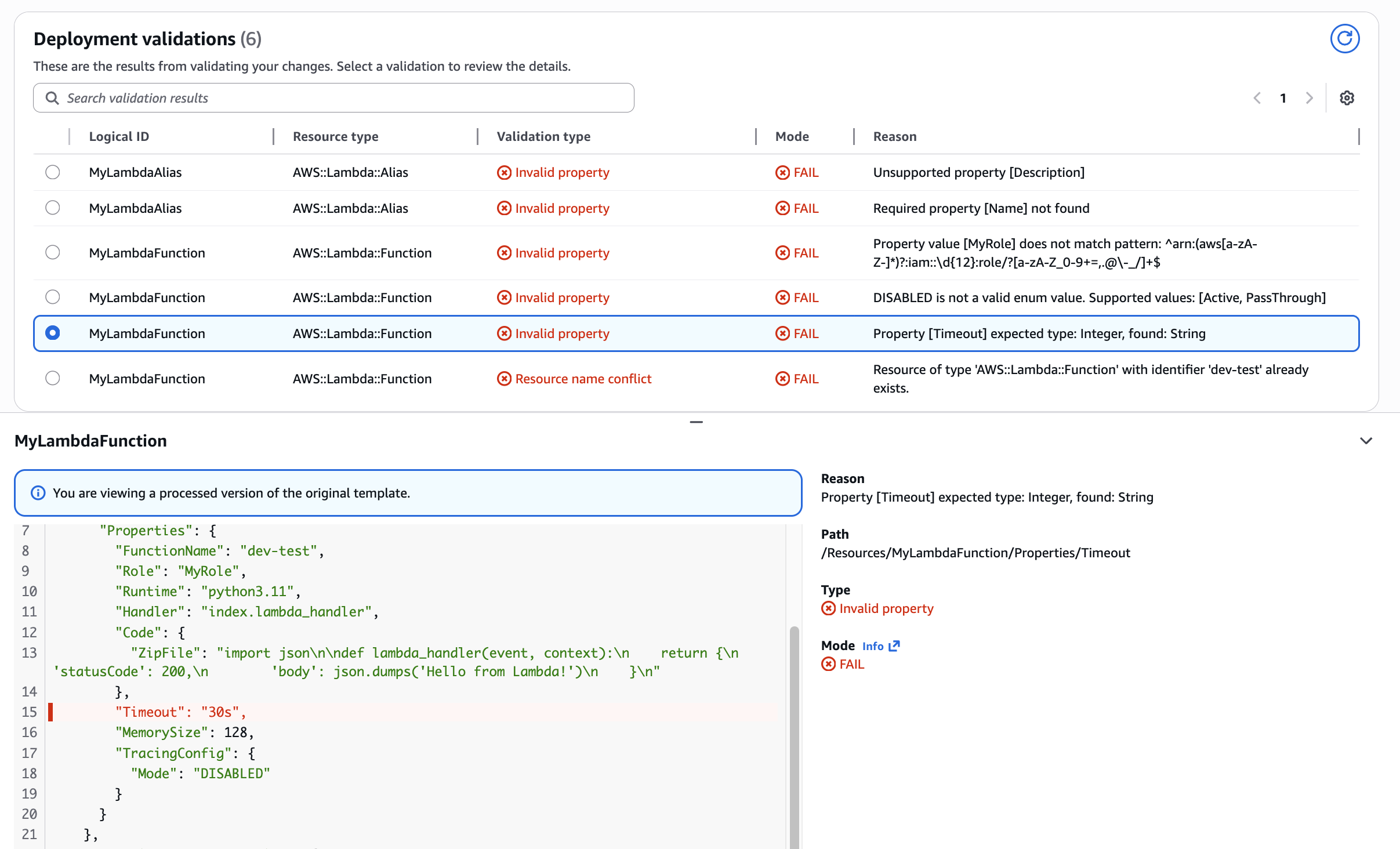The image size is (1400, 849).
Task: Click Validation type column header
Action: (543, 136)
